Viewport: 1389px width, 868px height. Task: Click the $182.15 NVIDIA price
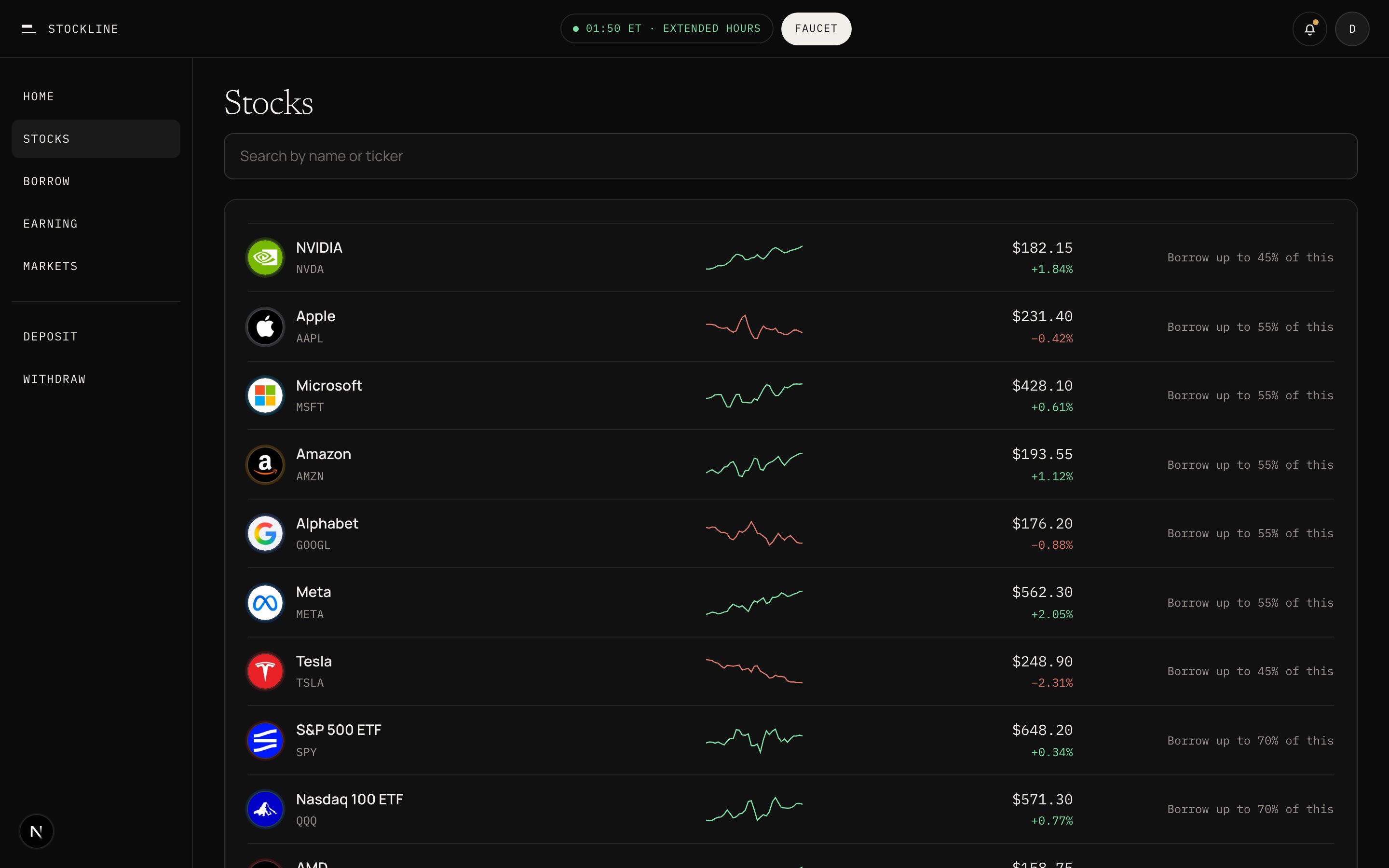[1042, 247]
